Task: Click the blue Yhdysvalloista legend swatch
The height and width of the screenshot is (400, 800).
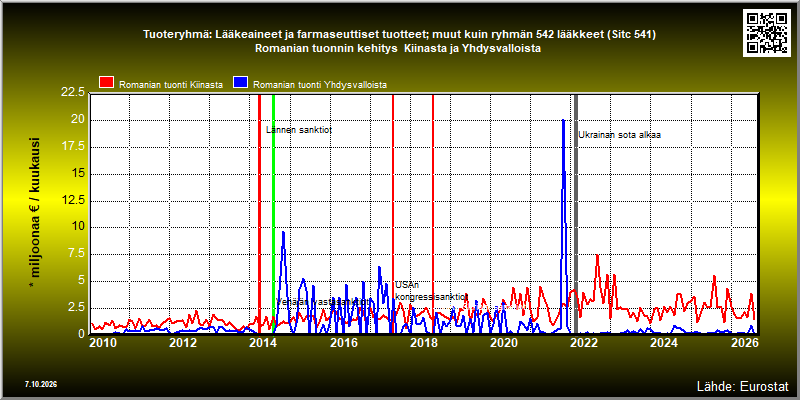Action: [x=240, y=83]
